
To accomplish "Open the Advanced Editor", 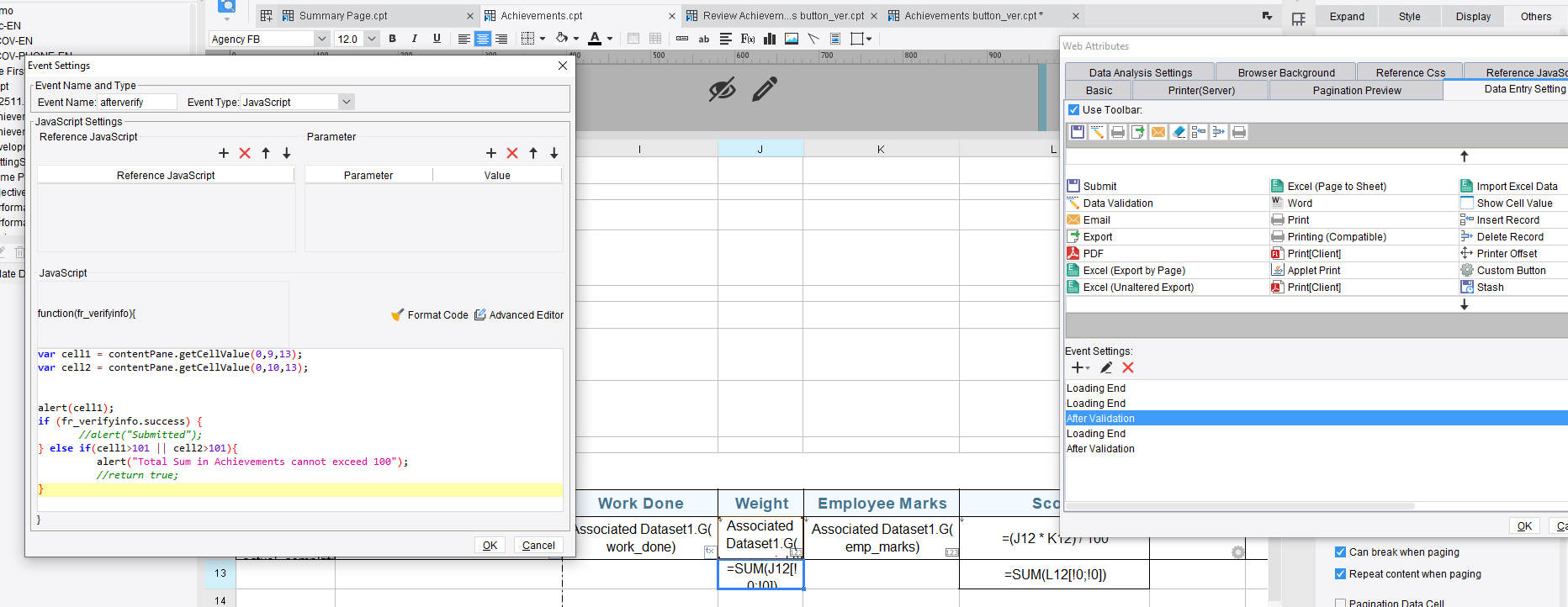I will 519,314.
